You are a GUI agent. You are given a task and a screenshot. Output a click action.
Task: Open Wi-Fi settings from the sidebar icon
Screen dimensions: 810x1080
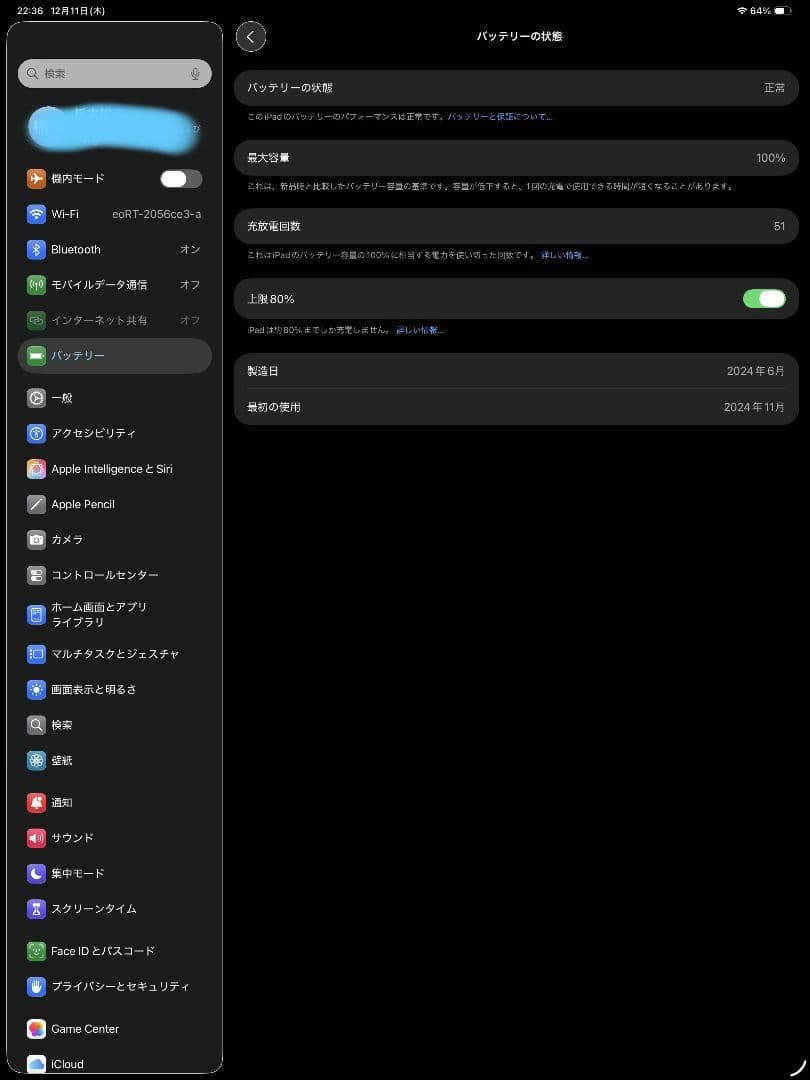pos(36,214)
